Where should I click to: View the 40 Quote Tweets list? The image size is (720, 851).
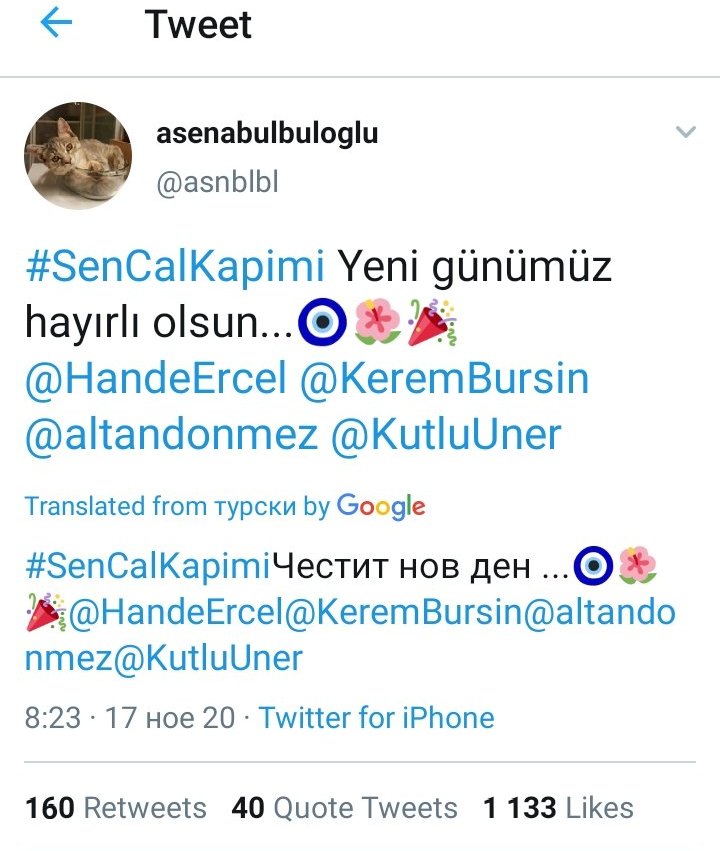point(345,808)
